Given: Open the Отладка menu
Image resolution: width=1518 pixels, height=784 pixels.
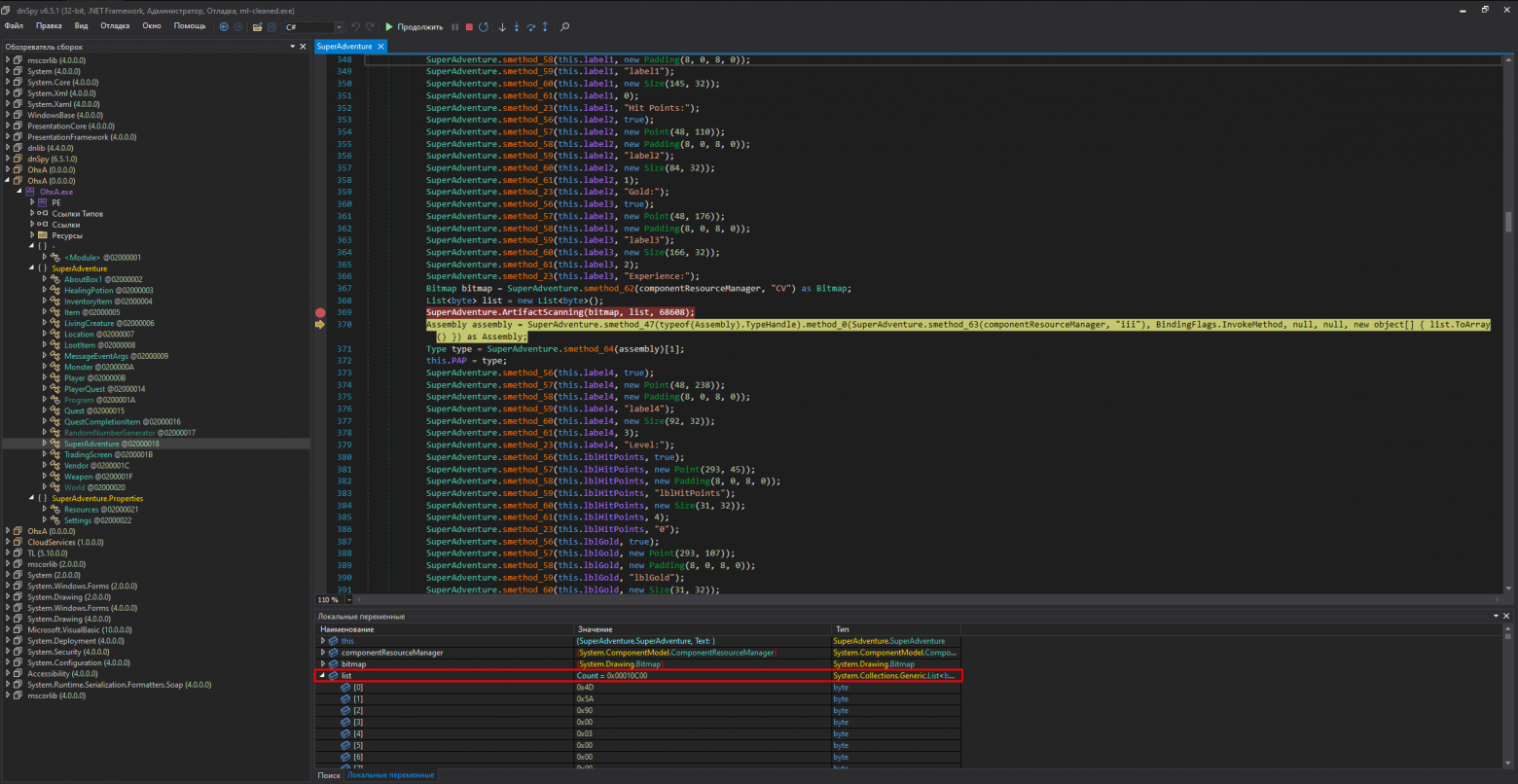Looking at the screenshot, I should 115,26.
